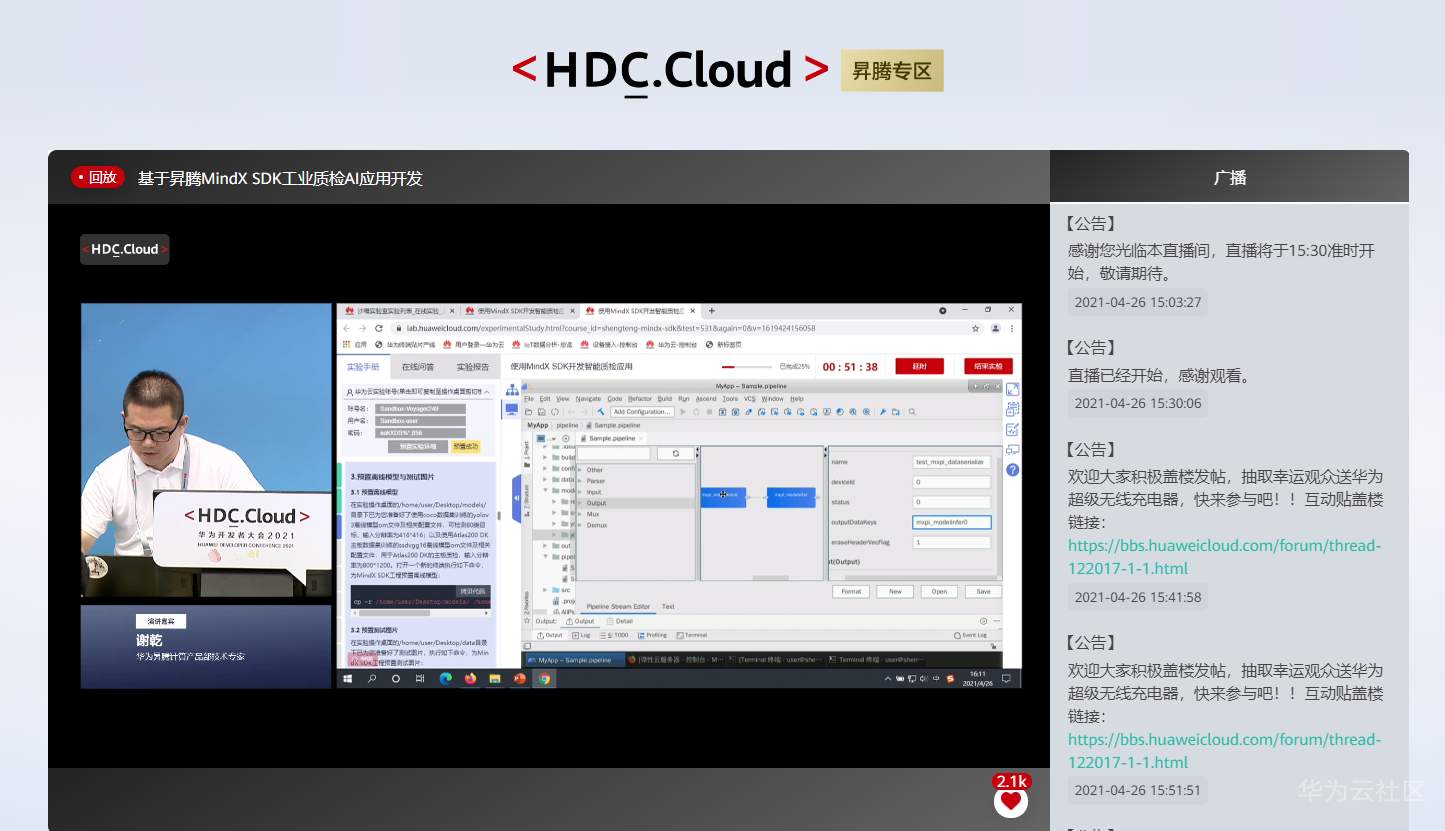Click the hammer build icon in IDE toolbar
1445x831 pixels.
point(600,411)
